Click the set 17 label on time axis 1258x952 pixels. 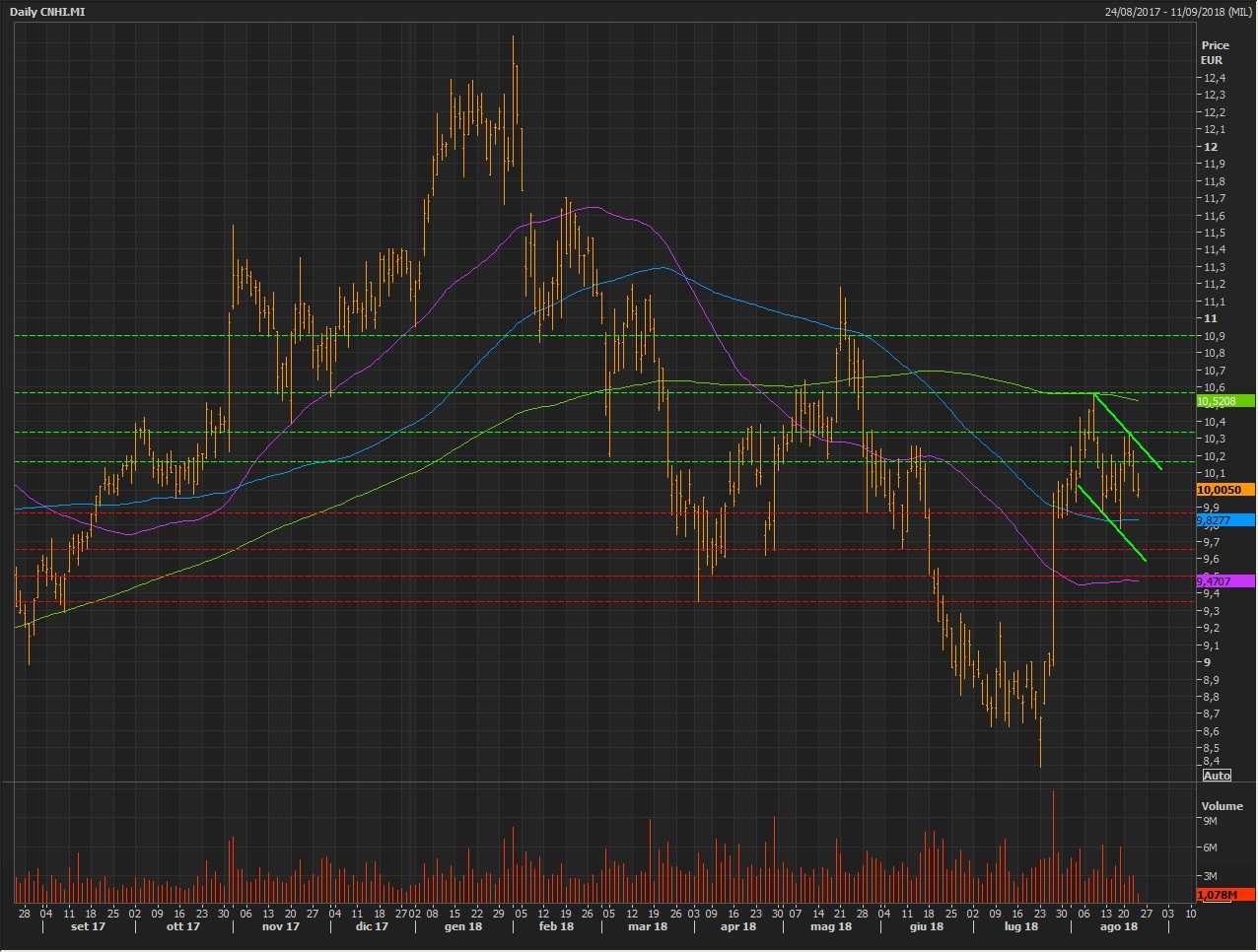pos(88,926)
